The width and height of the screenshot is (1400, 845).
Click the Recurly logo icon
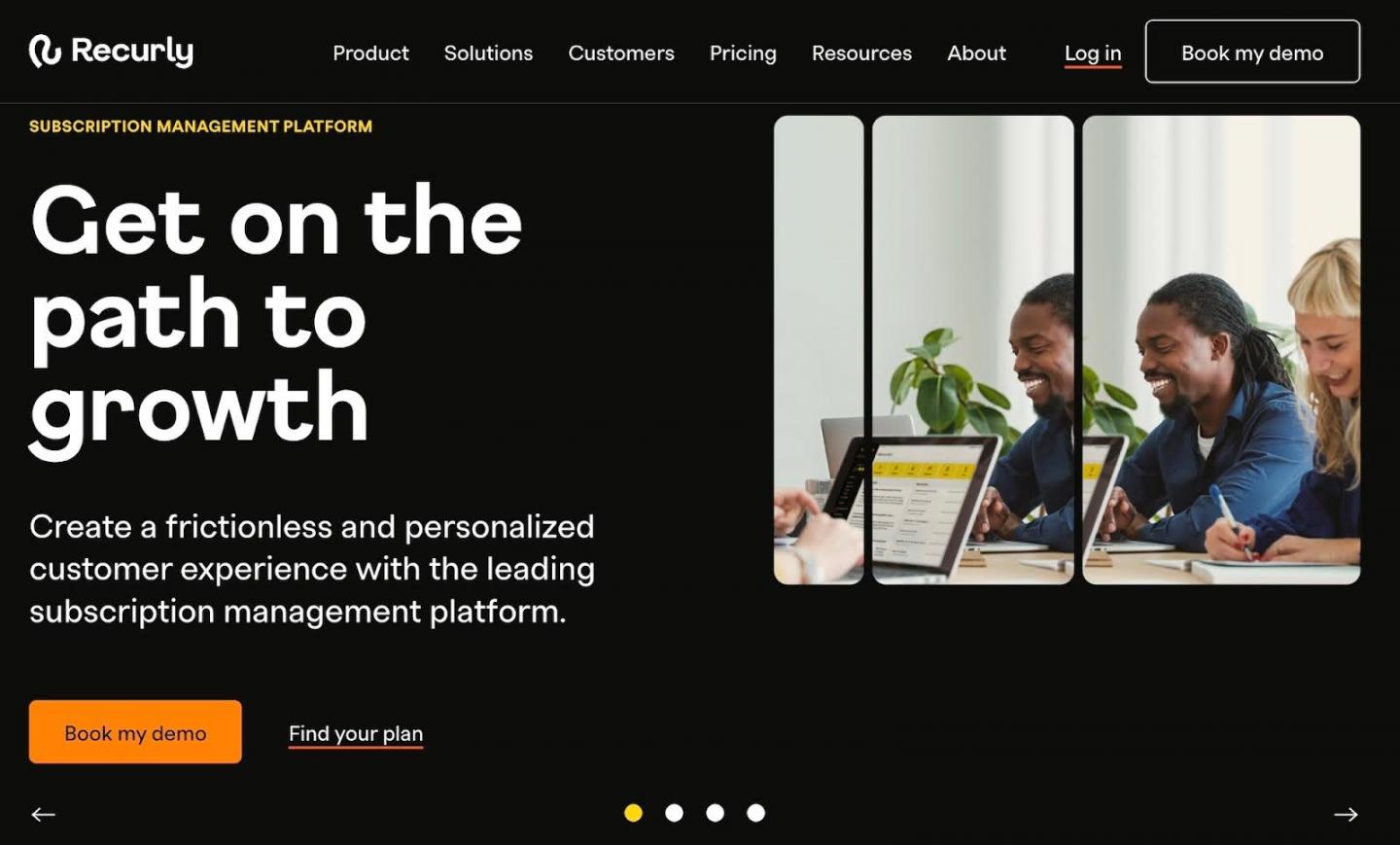click(45, 52)
